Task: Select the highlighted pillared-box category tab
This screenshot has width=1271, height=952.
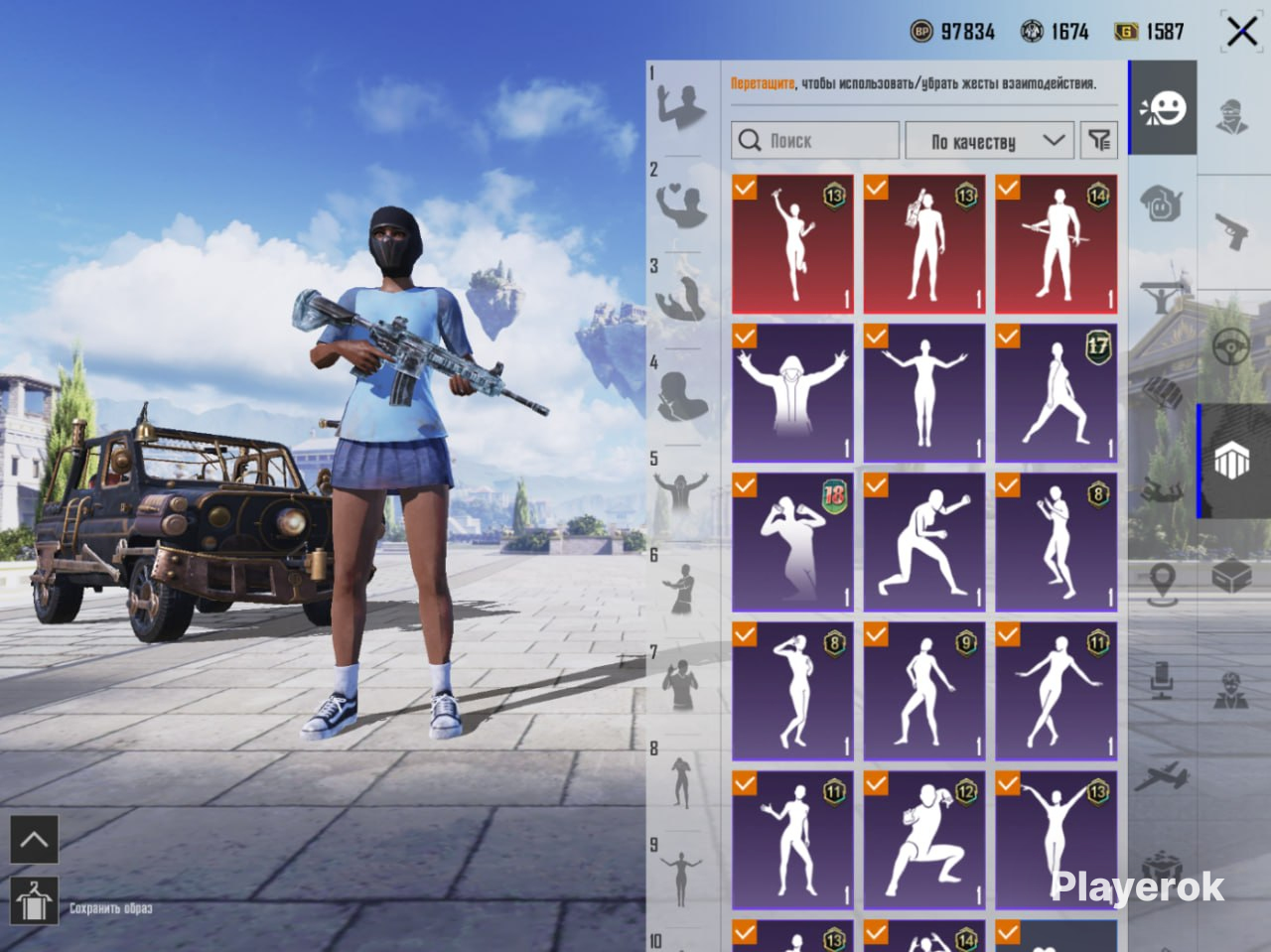Action: point(1233,462)
